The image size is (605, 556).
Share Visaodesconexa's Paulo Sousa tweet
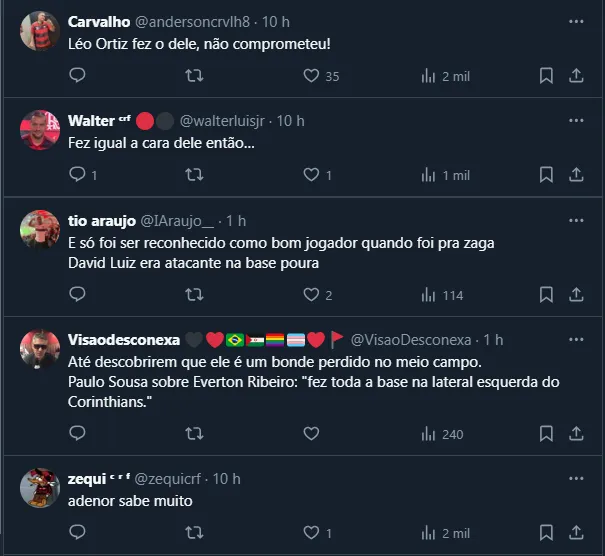coord(576,434)
